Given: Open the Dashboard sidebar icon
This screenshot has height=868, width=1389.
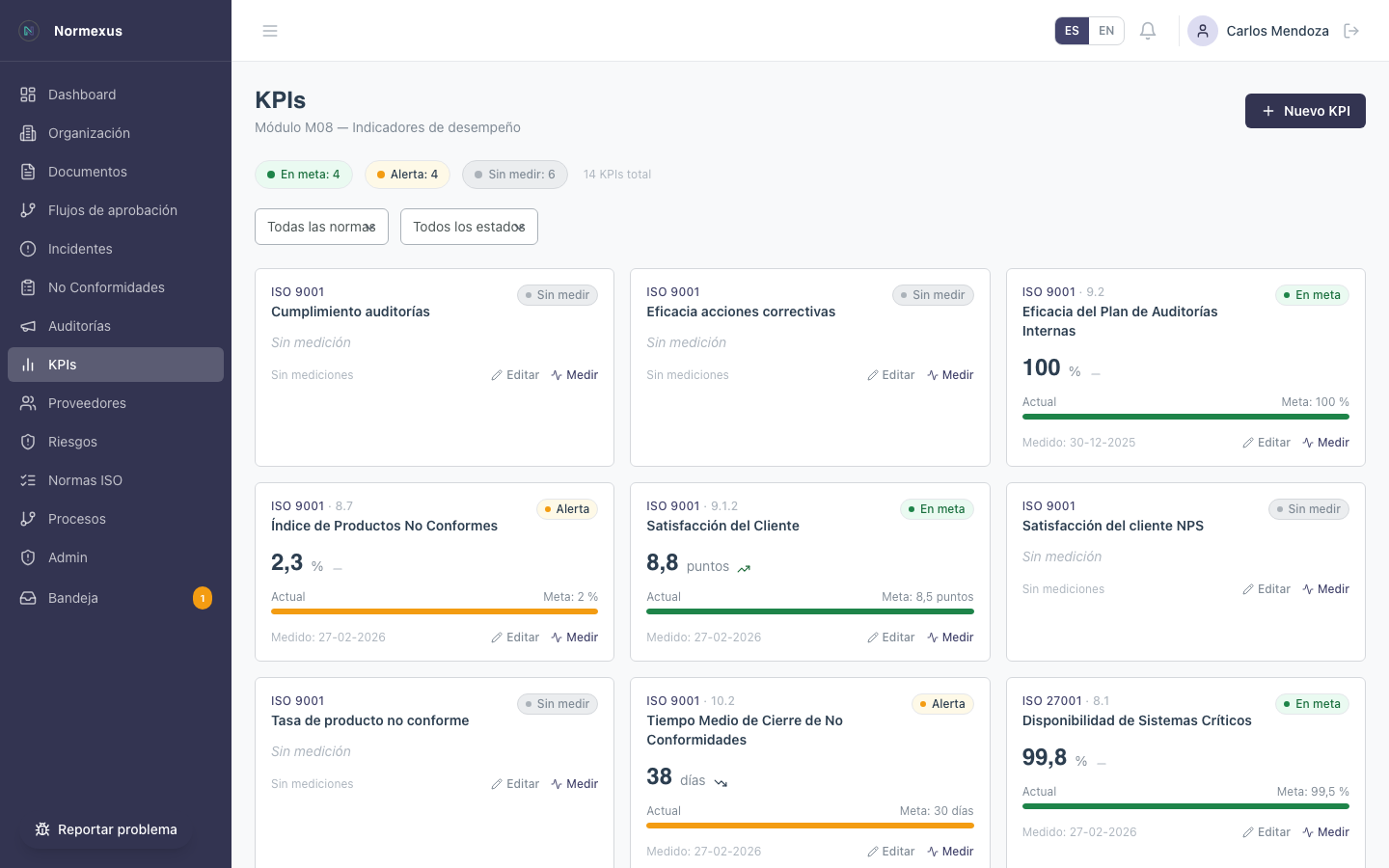Looking at the screenshot, I should (x=27, y=95).
